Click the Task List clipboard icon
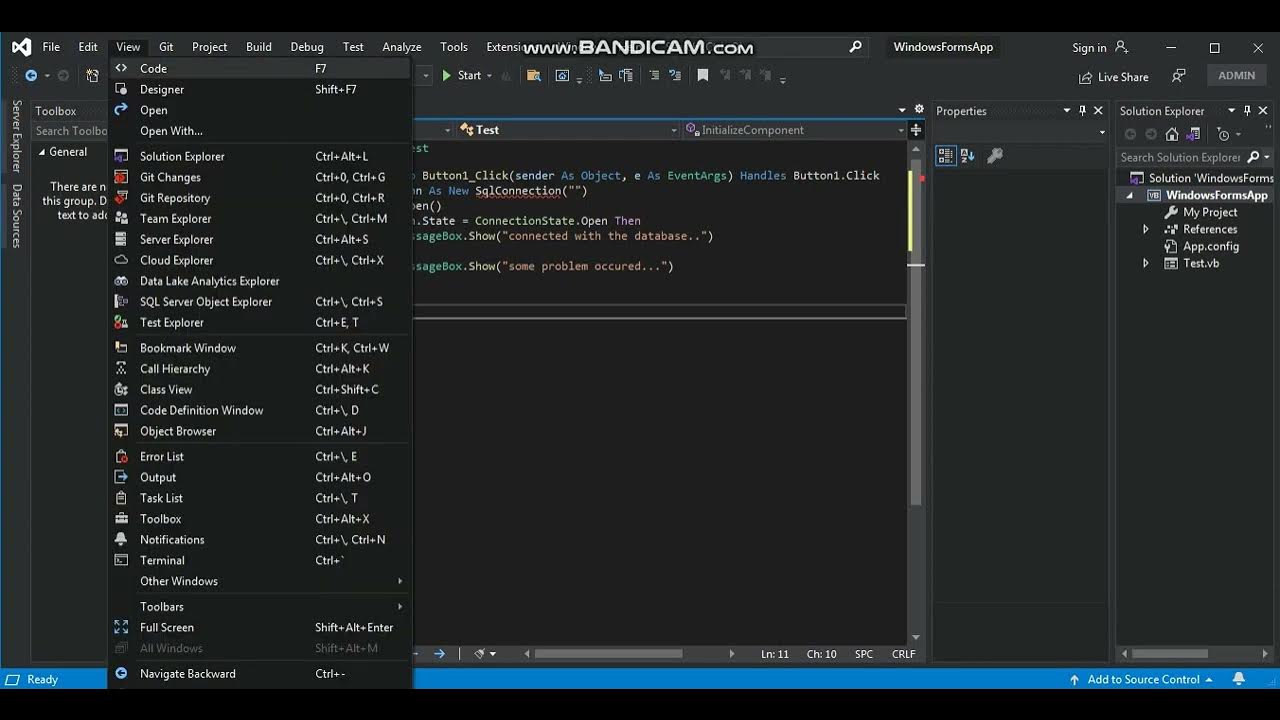Image resolution: width=1280 pixels, height=720 pixels. click(x=121, y=498)
